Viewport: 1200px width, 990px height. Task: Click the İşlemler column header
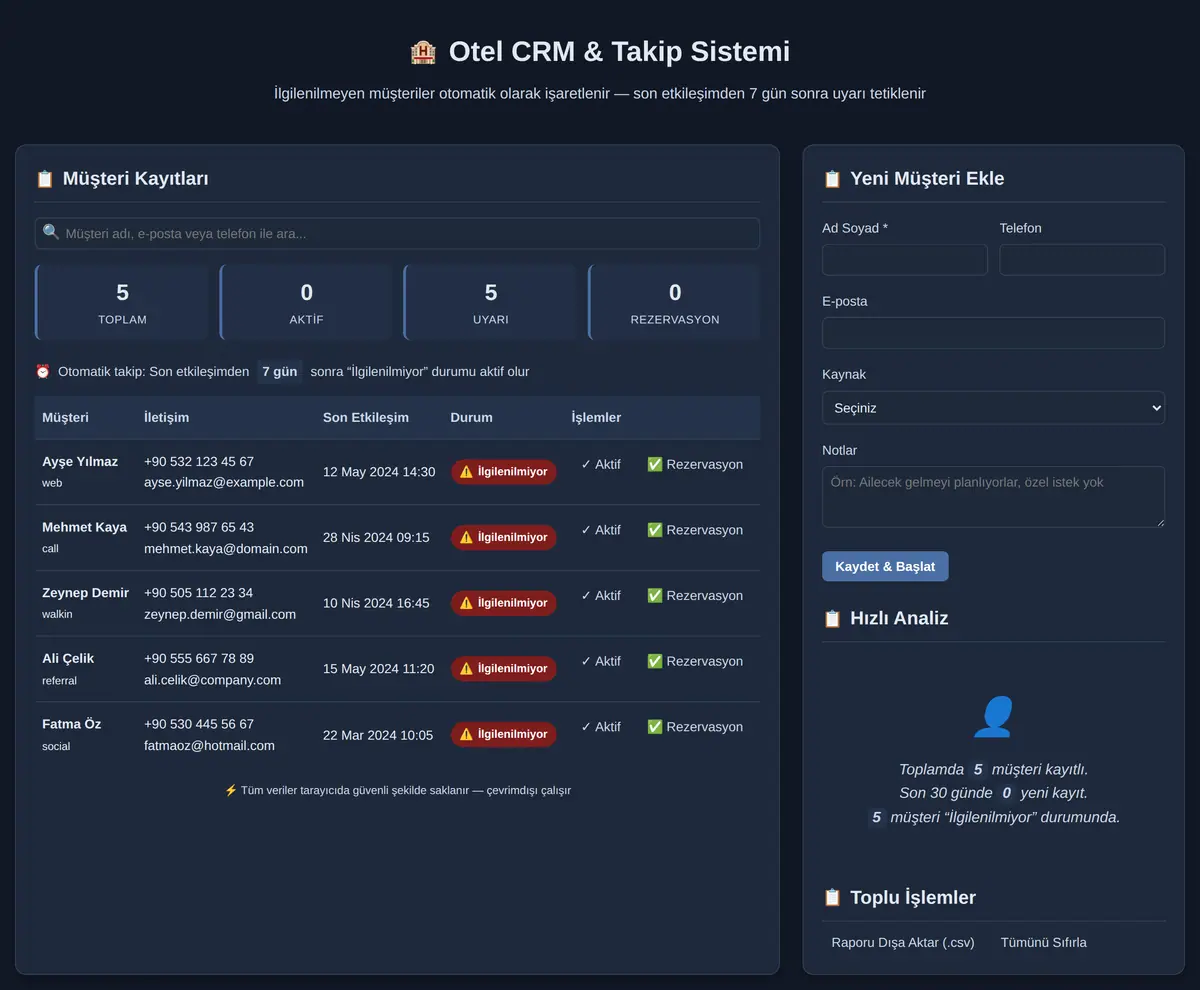[x=596, y=418]
